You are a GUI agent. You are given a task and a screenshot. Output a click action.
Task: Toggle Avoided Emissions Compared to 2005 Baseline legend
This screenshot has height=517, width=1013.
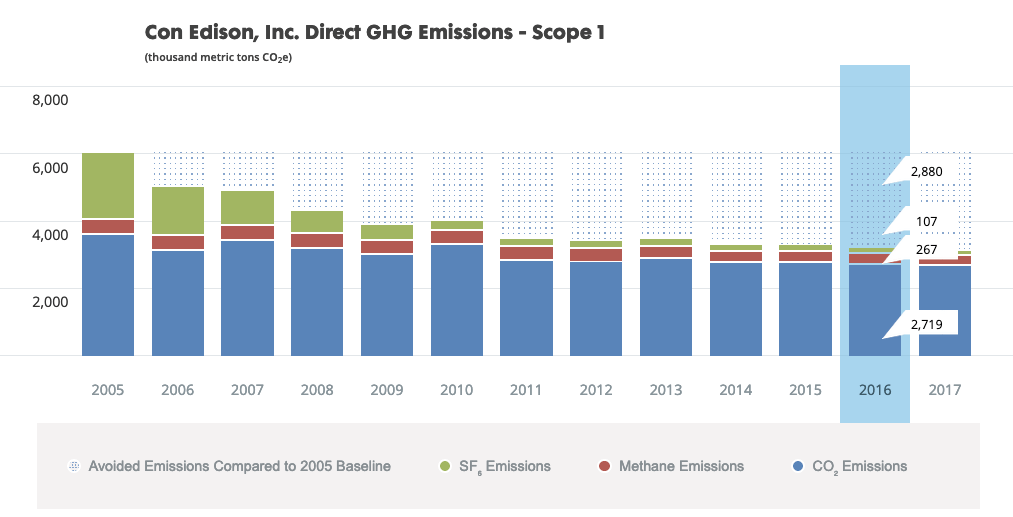[229, 466]
